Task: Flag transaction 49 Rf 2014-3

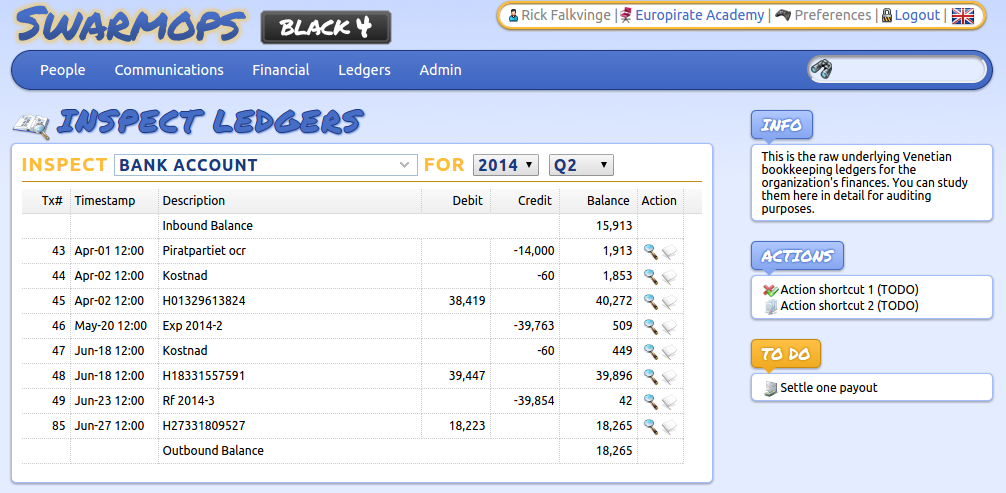Action: coord(669,402)
